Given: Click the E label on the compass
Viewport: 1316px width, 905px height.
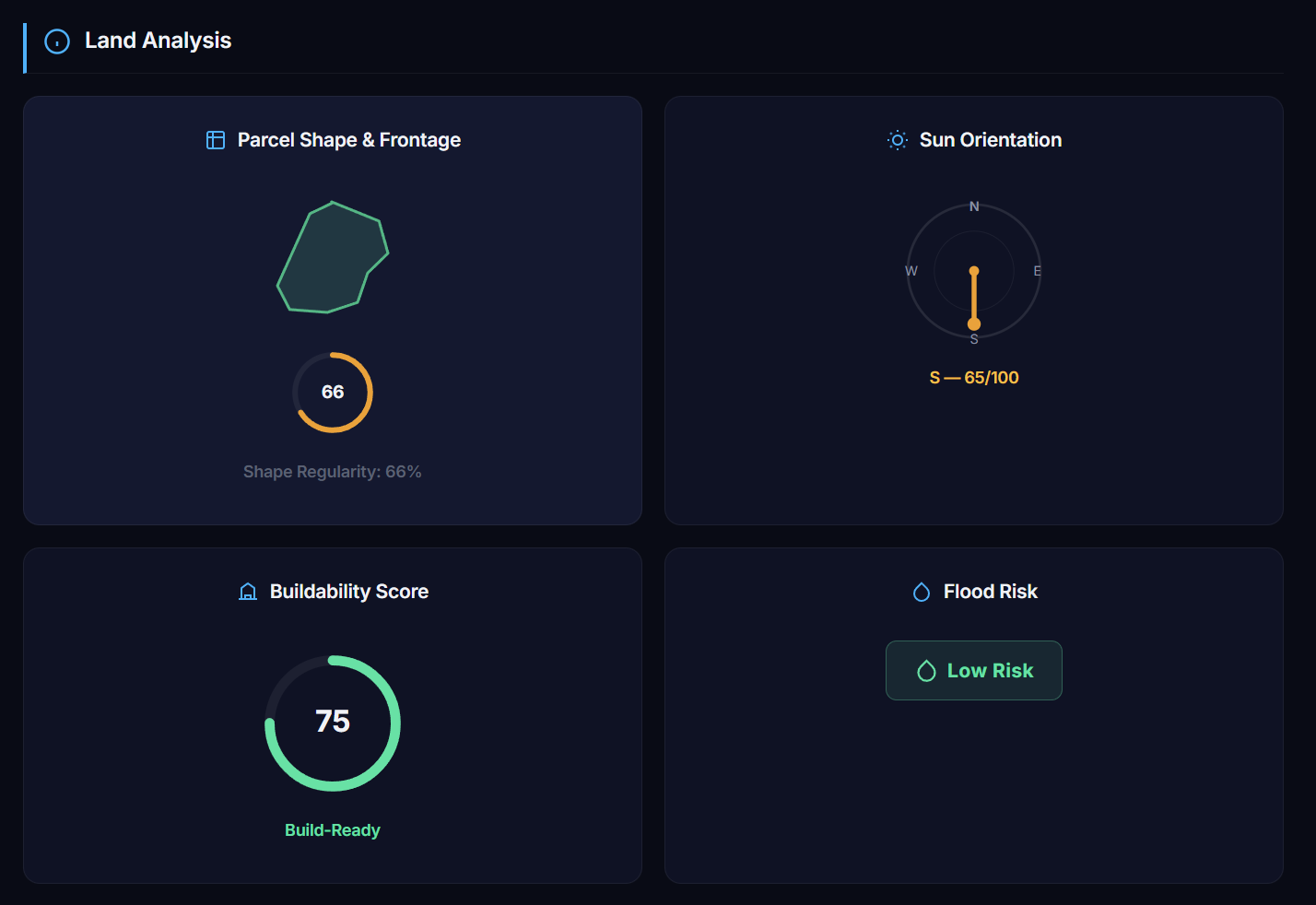Looking at the screenshot, I should pyautogui.click(x=1037, y=271).
